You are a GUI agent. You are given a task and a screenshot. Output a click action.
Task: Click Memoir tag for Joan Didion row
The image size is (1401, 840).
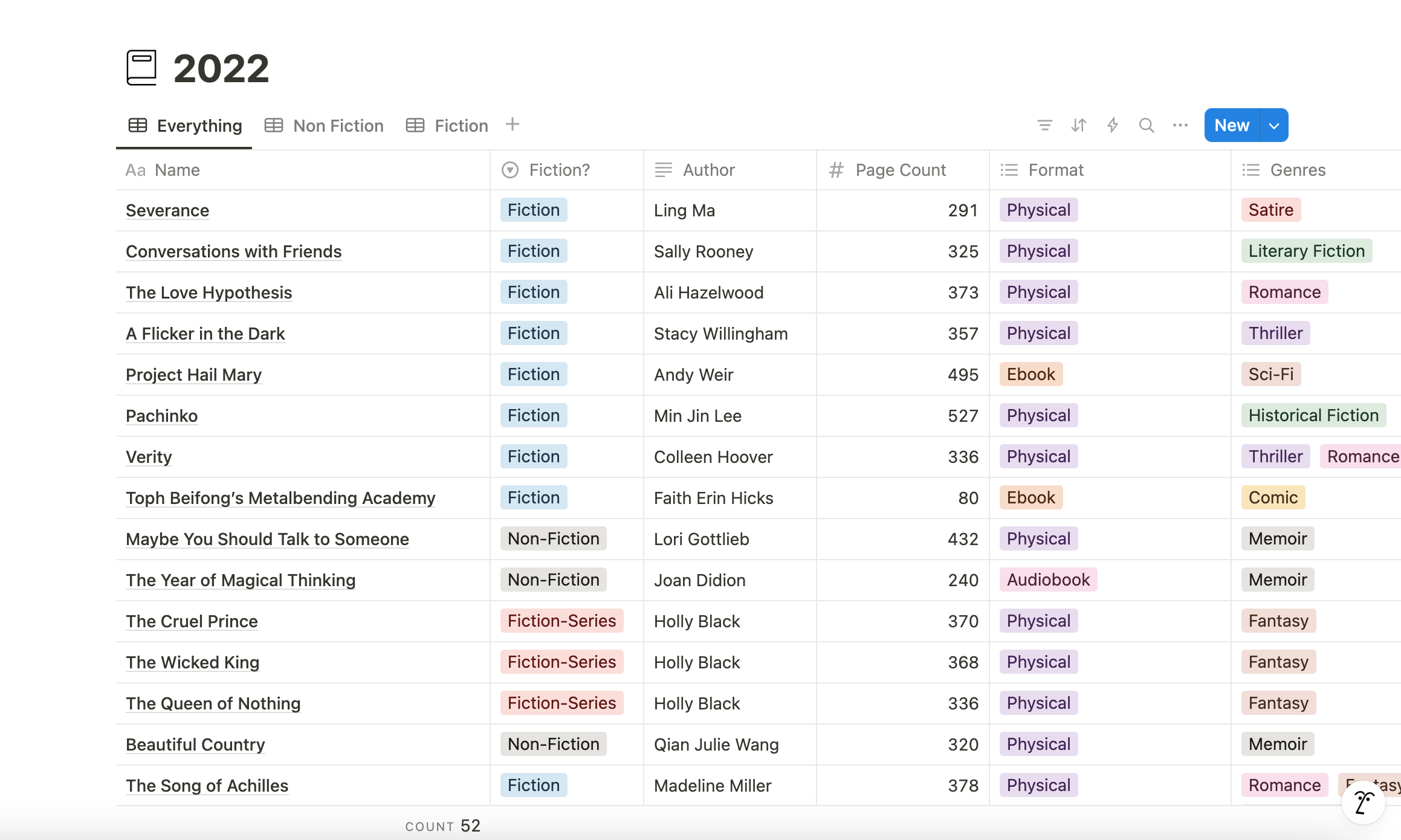[x=1278, y=580]
